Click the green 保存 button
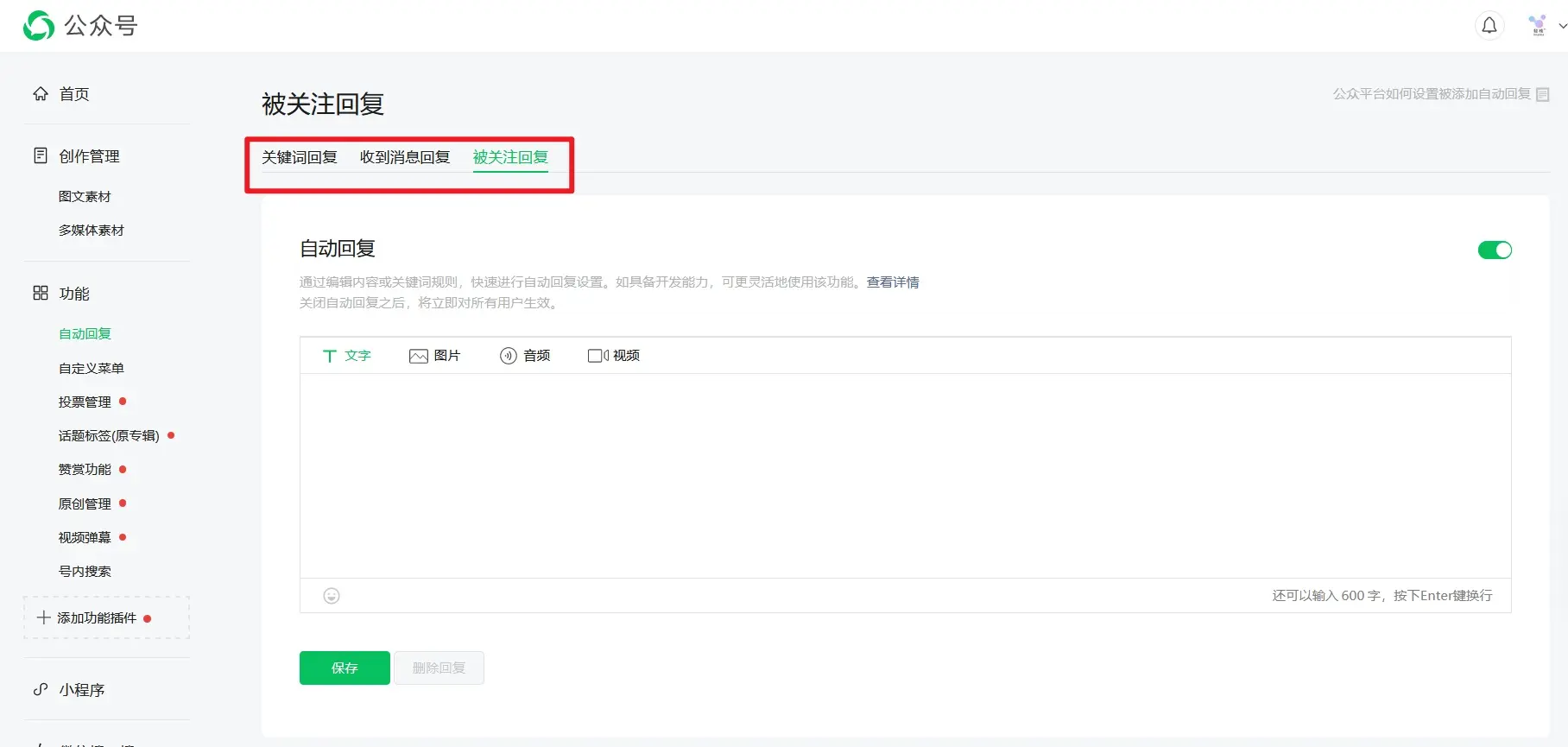 345,668
